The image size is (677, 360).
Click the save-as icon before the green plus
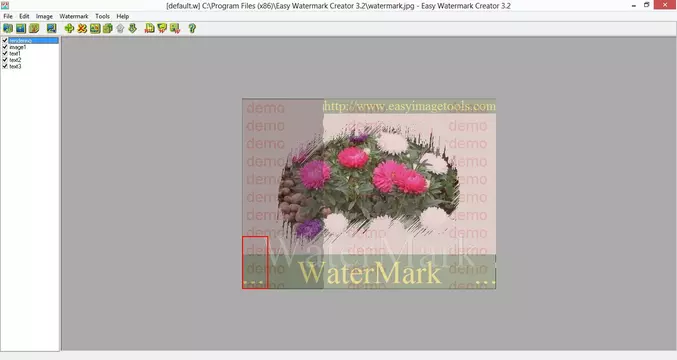[x=51, y=28]
